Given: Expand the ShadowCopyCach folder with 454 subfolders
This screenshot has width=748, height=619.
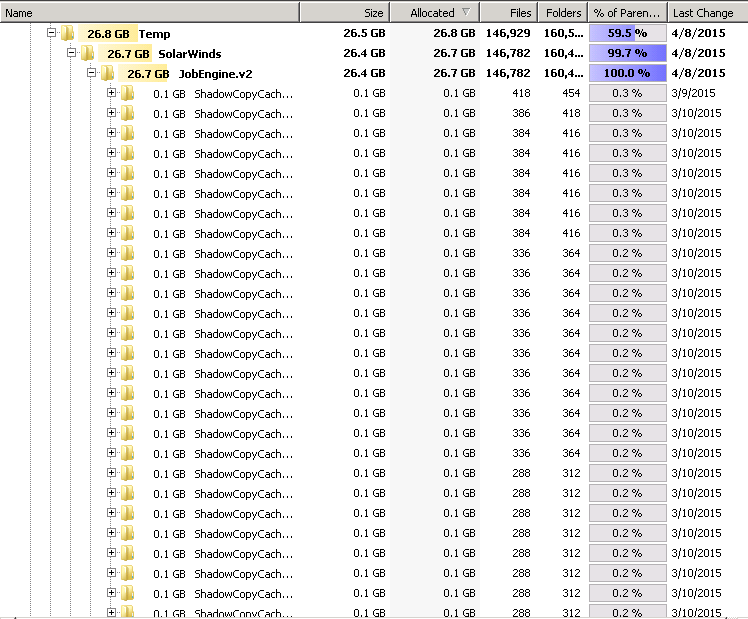Looking at the screenshot, I should click(x=112, y=93).
